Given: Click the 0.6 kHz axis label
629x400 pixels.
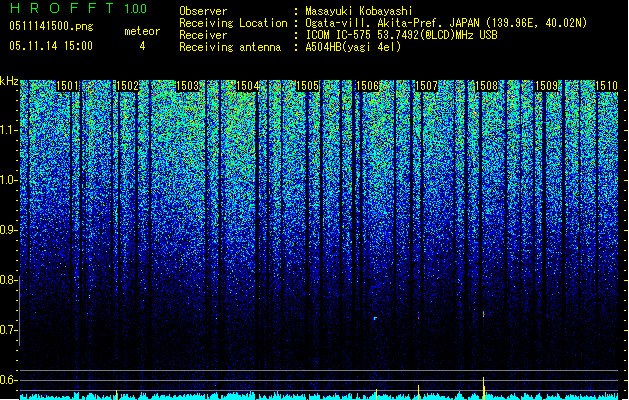Looking at the screenshot, I should (x=8, y=380).
